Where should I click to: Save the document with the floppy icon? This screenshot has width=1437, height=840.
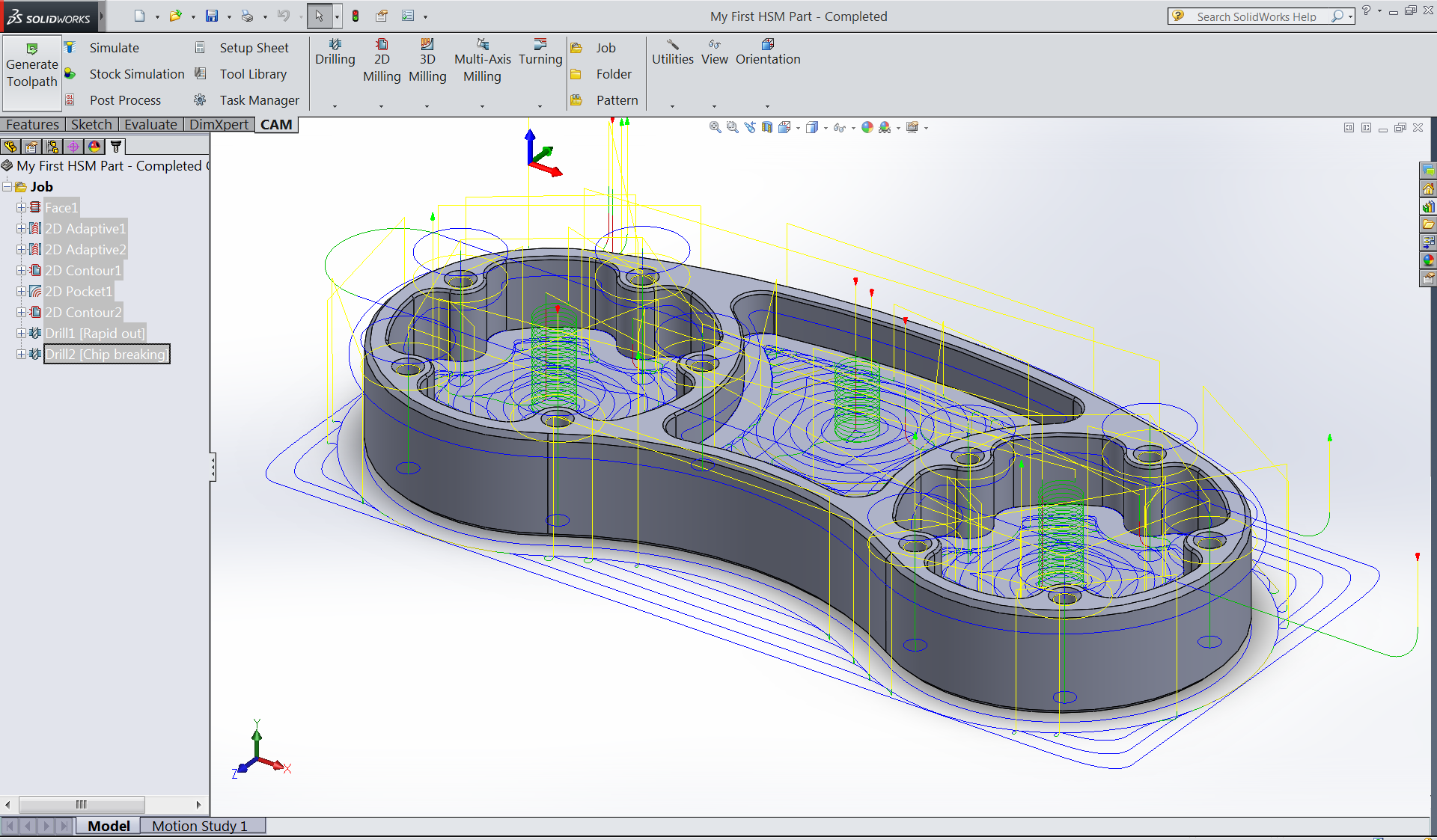tap(212, 16)
